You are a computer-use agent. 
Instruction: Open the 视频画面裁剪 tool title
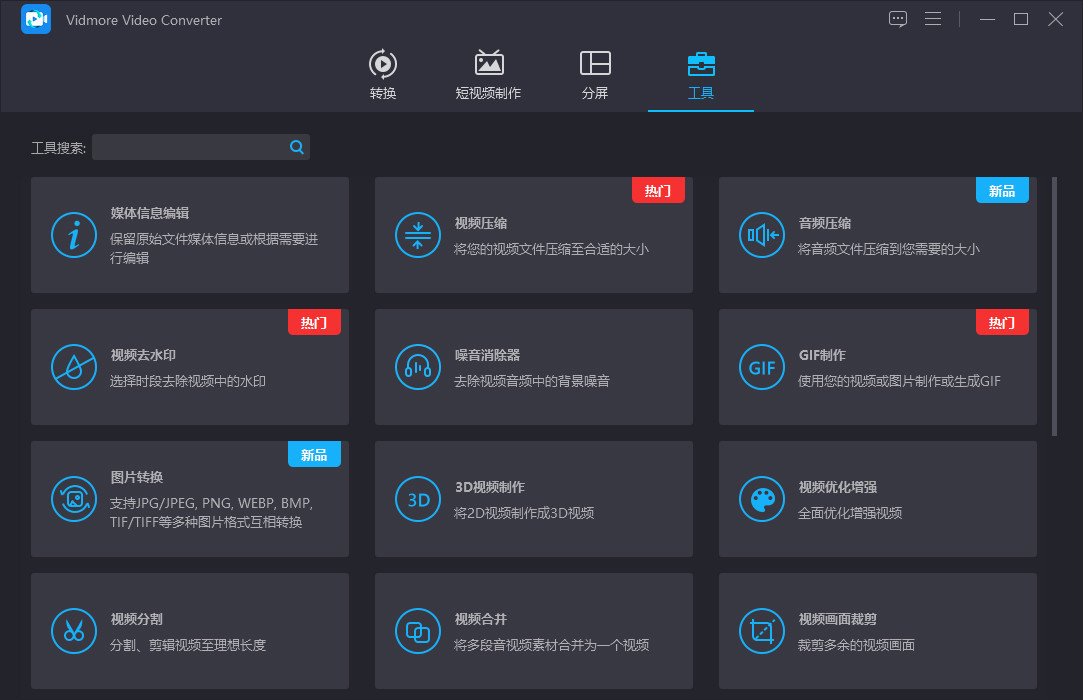click(x=838, y=619)
